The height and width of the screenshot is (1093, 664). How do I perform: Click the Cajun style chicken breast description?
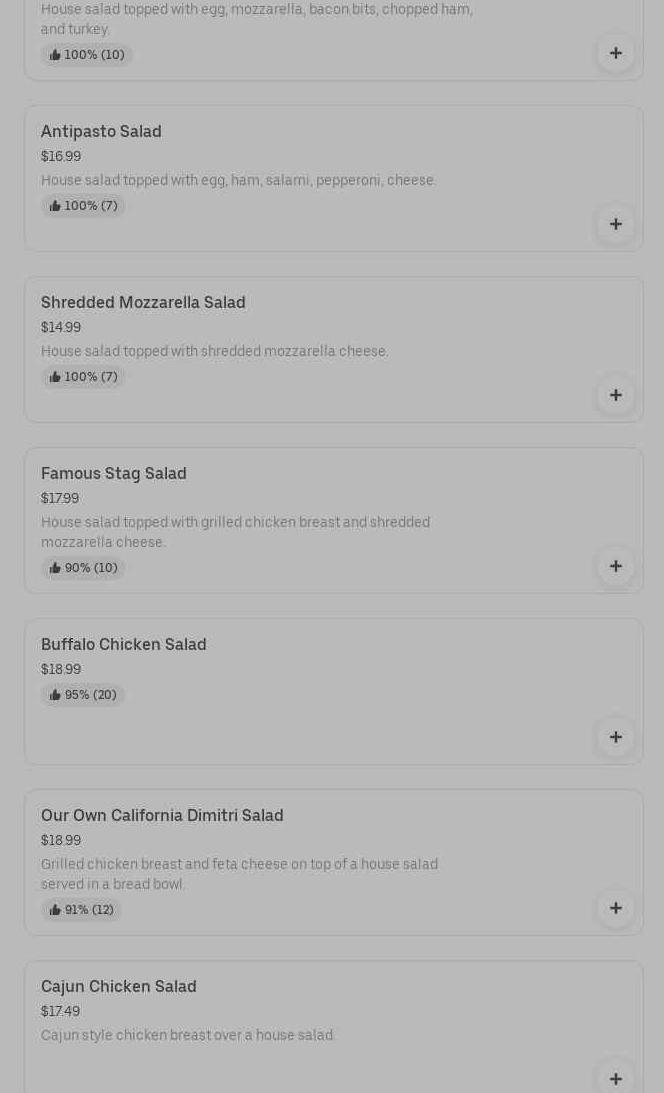point(188,1035)
